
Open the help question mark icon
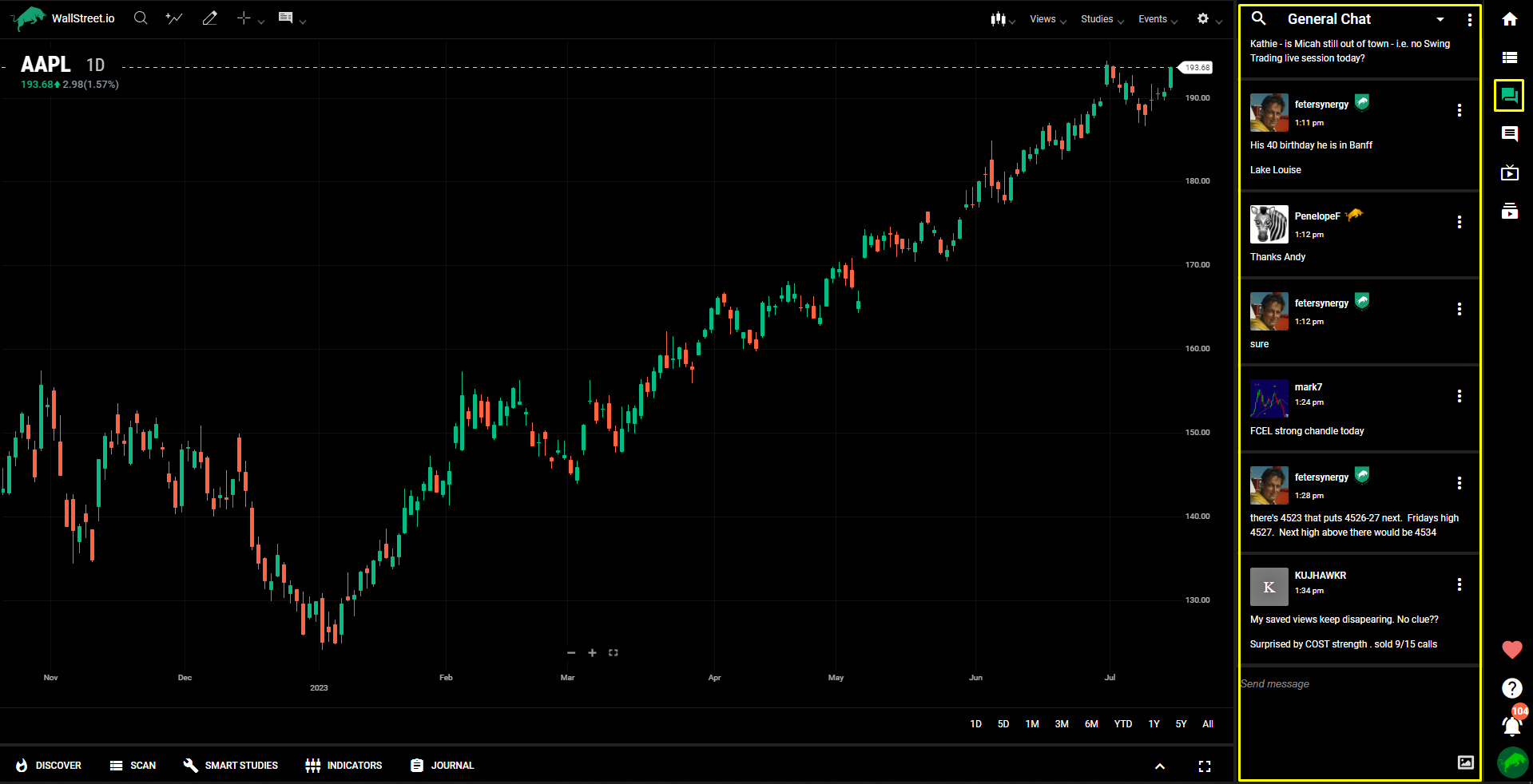[x=1511, y=688]
